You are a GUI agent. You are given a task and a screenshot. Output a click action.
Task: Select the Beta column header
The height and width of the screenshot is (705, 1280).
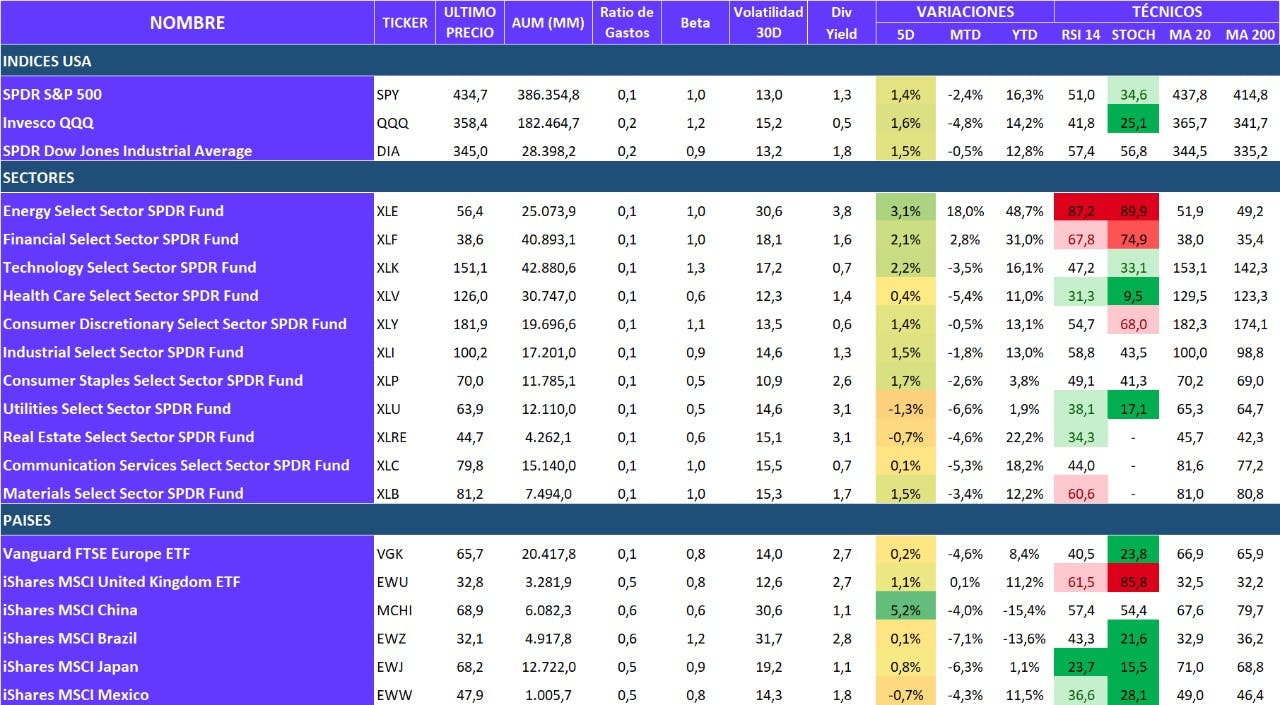(695, 22)
